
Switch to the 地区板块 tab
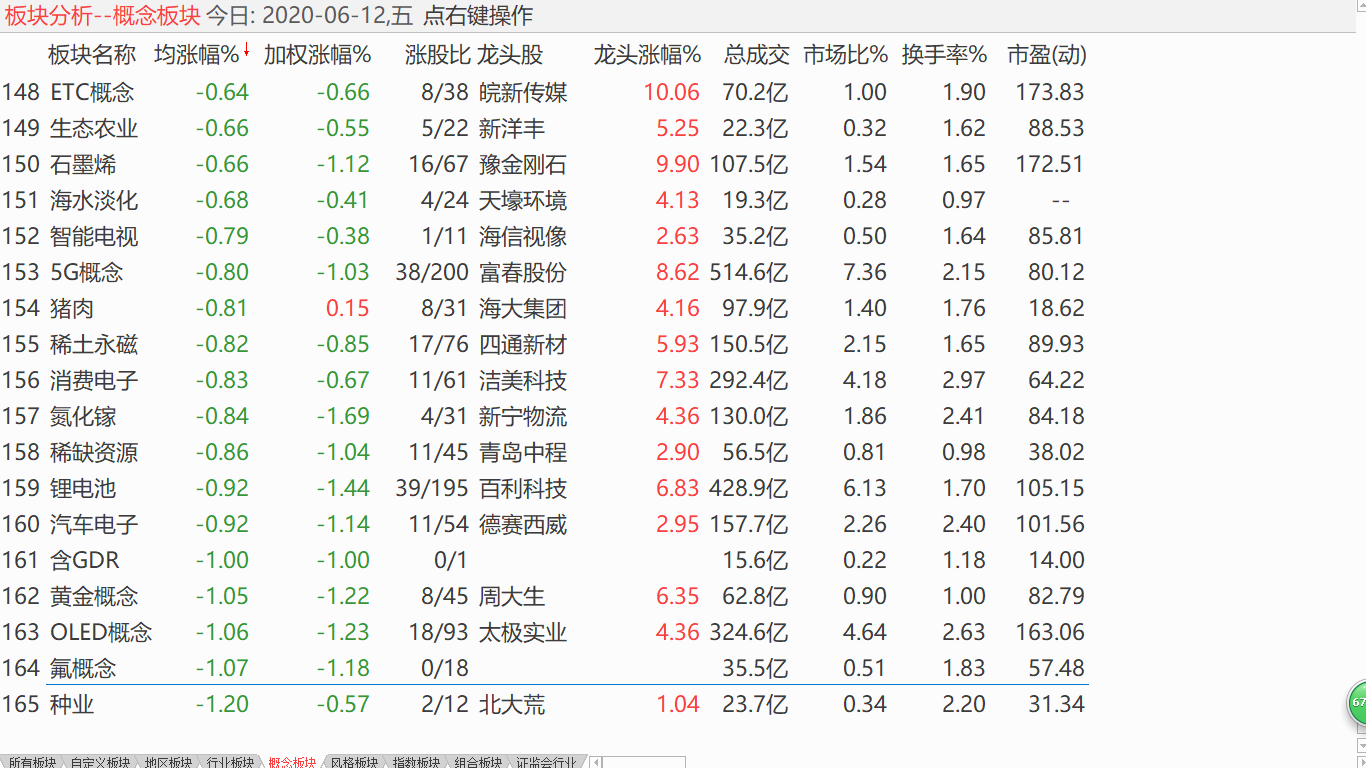(x=166, y=762)
